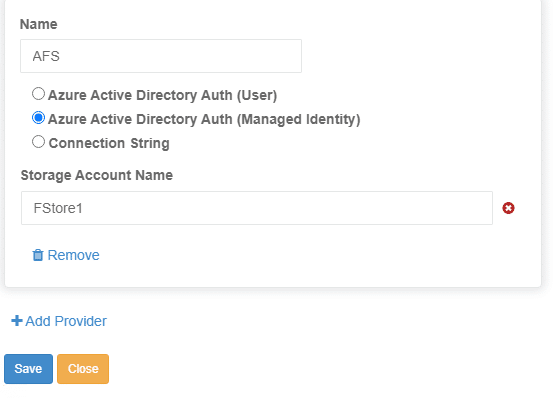The width and height of the screenshot is (555, 398).
Task: Place cursor on the AFS text
Action: (46, 56)
